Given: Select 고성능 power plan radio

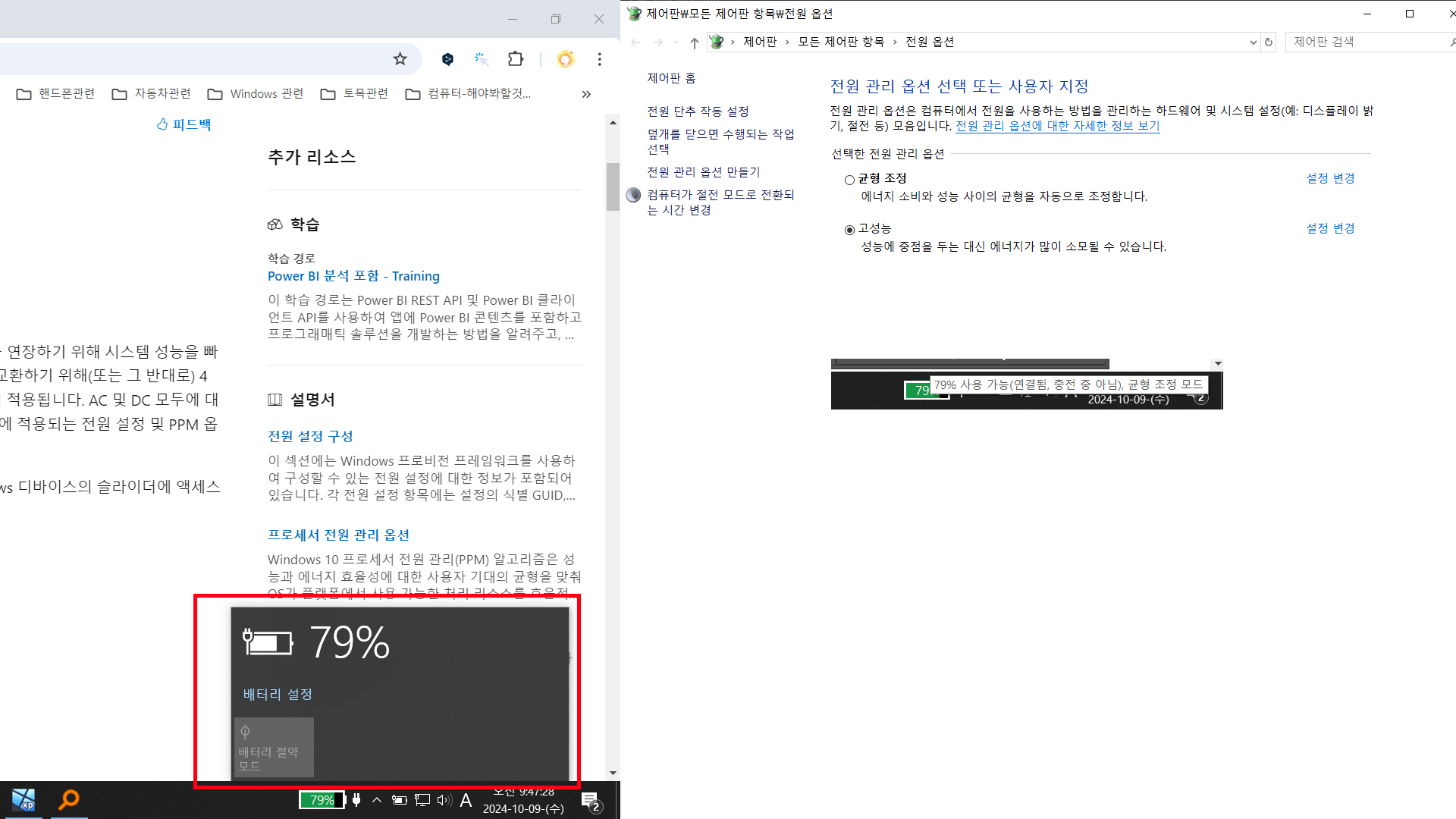Looking at the screenshot, I should tap(849, 230).
